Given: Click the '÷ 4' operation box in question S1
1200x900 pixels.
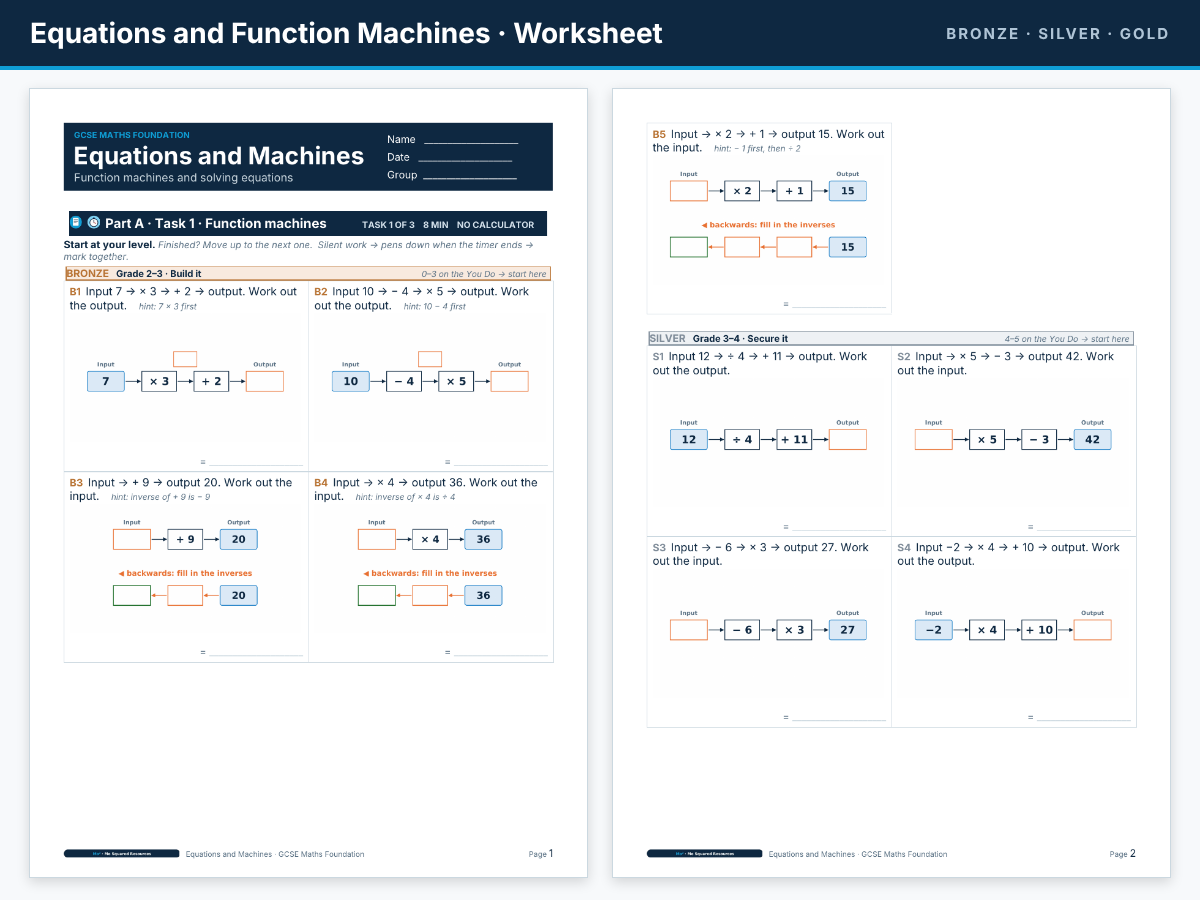Looking at the screenshot, I should tap(742, 439).
